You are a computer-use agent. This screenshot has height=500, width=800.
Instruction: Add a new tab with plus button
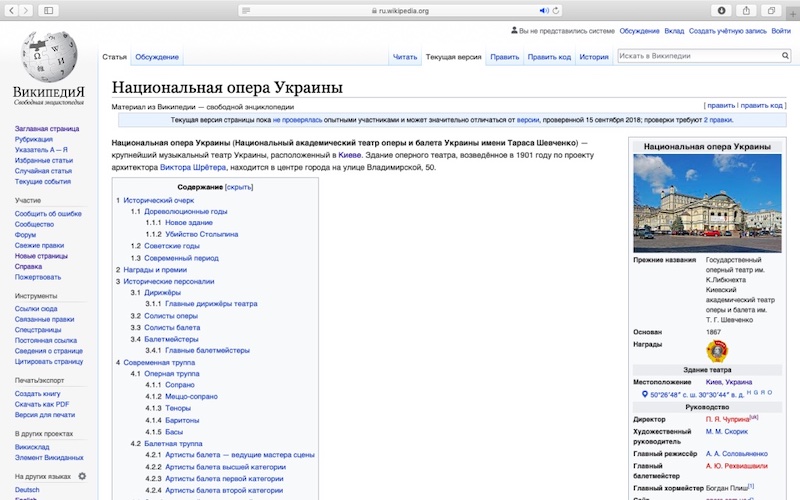(793, 14)
